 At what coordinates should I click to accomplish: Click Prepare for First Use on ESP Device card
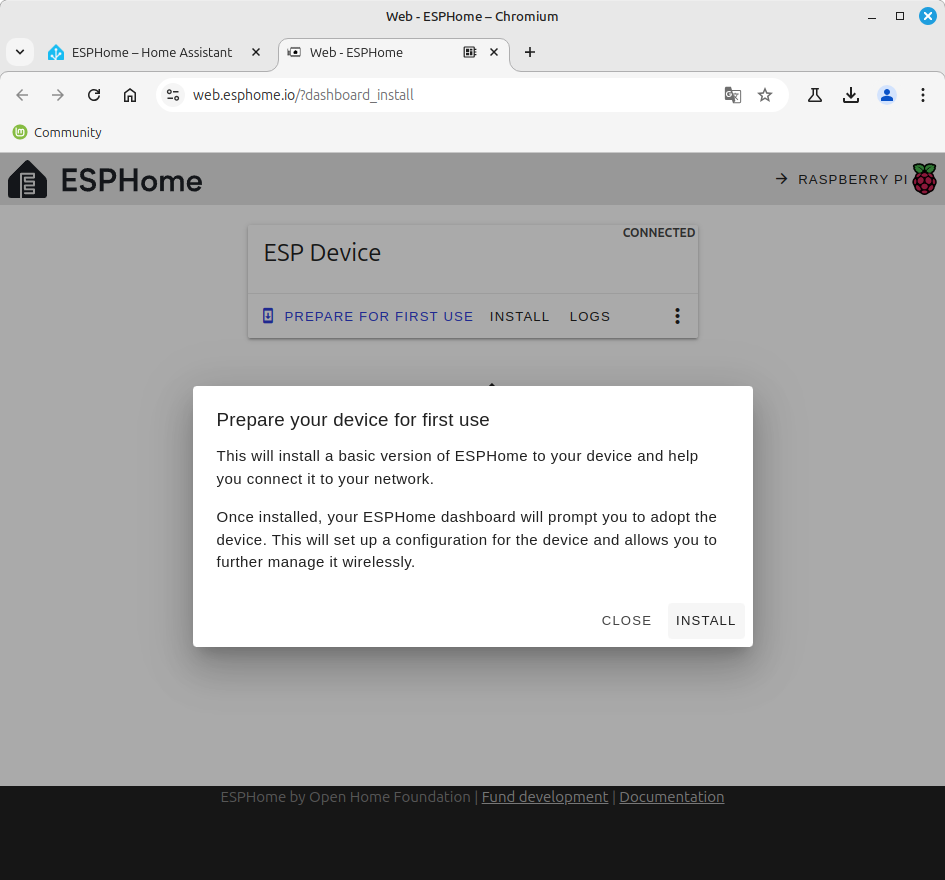pyautogui.click(x=368, y=316)
